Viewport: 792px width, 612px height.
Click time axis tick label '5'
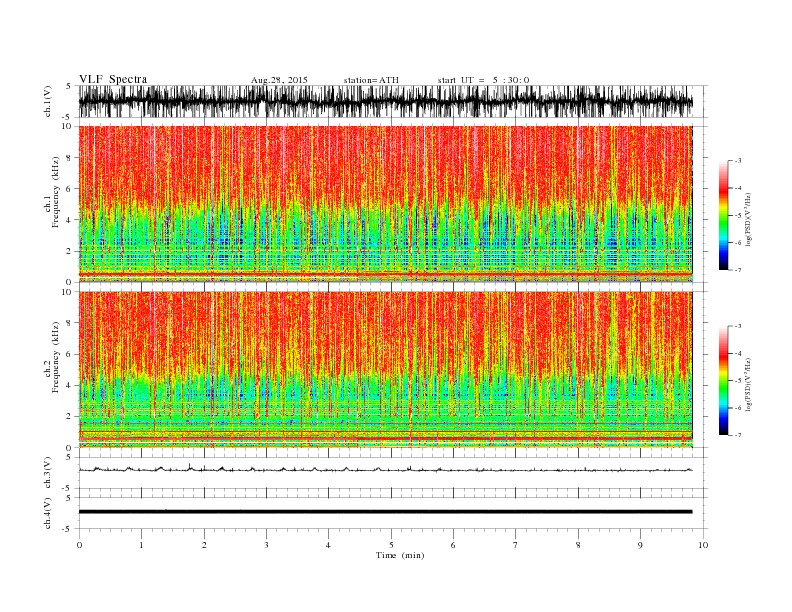[391, 545]
